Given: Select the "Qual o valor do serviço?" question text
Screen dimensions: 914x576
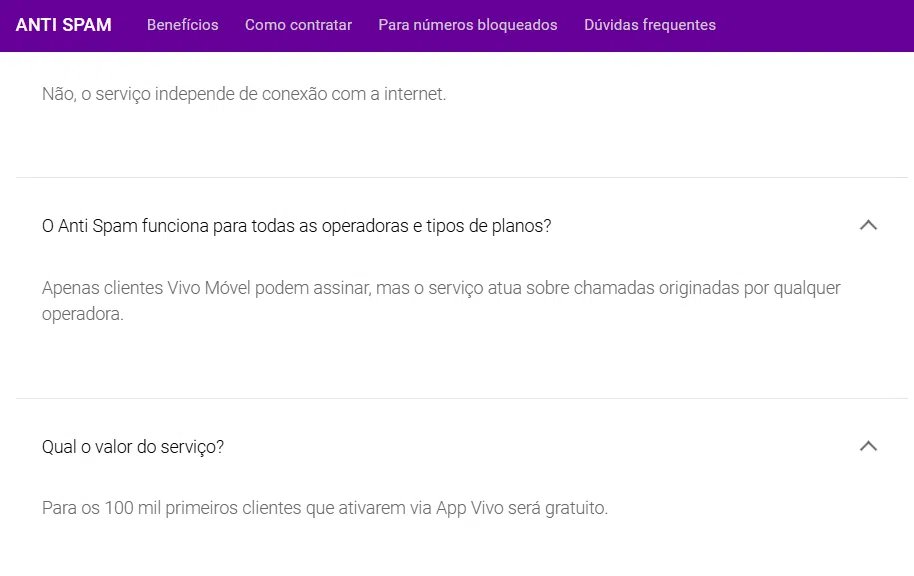Looking at the screenshot, I should [133, 447].
